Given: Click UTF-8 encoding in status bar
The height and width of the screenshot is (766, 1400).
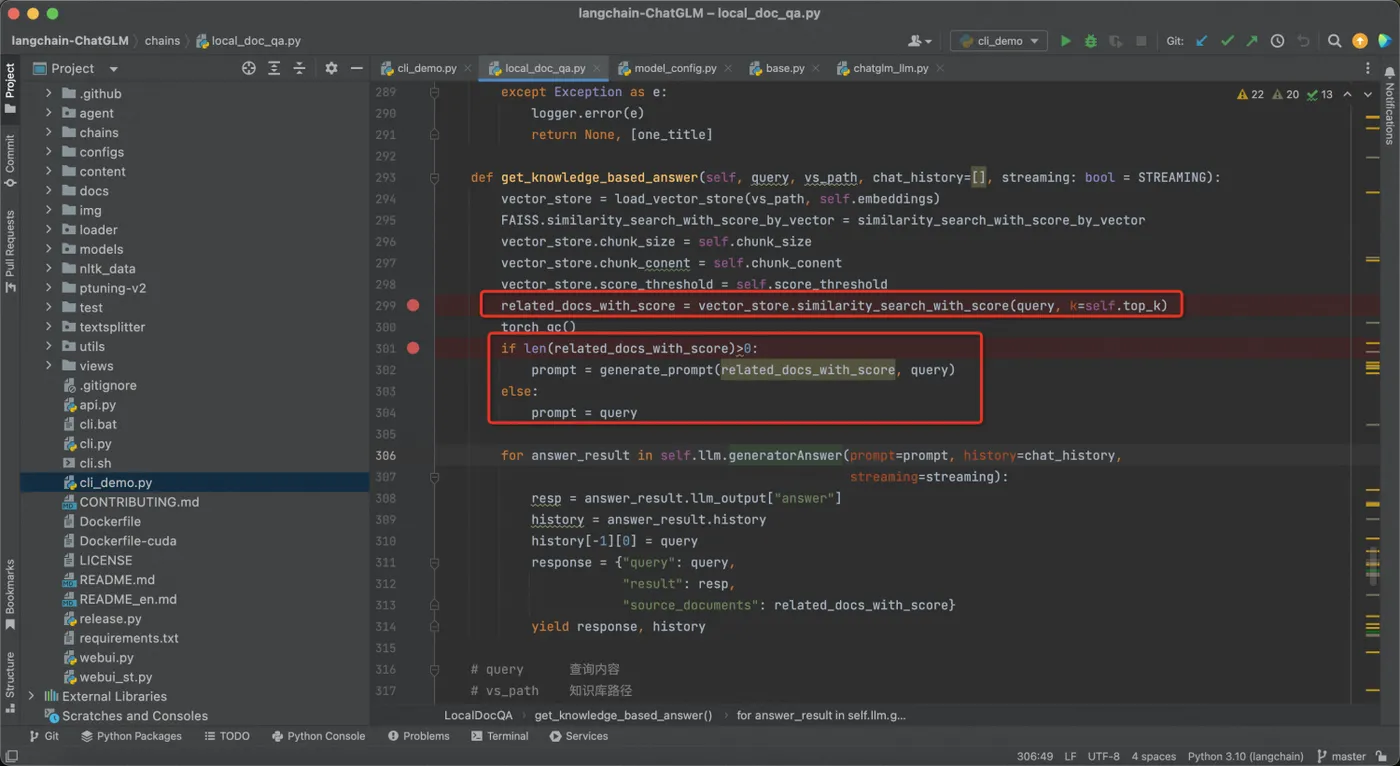Looking at the screenshot, I should [x=1104, y=757].
